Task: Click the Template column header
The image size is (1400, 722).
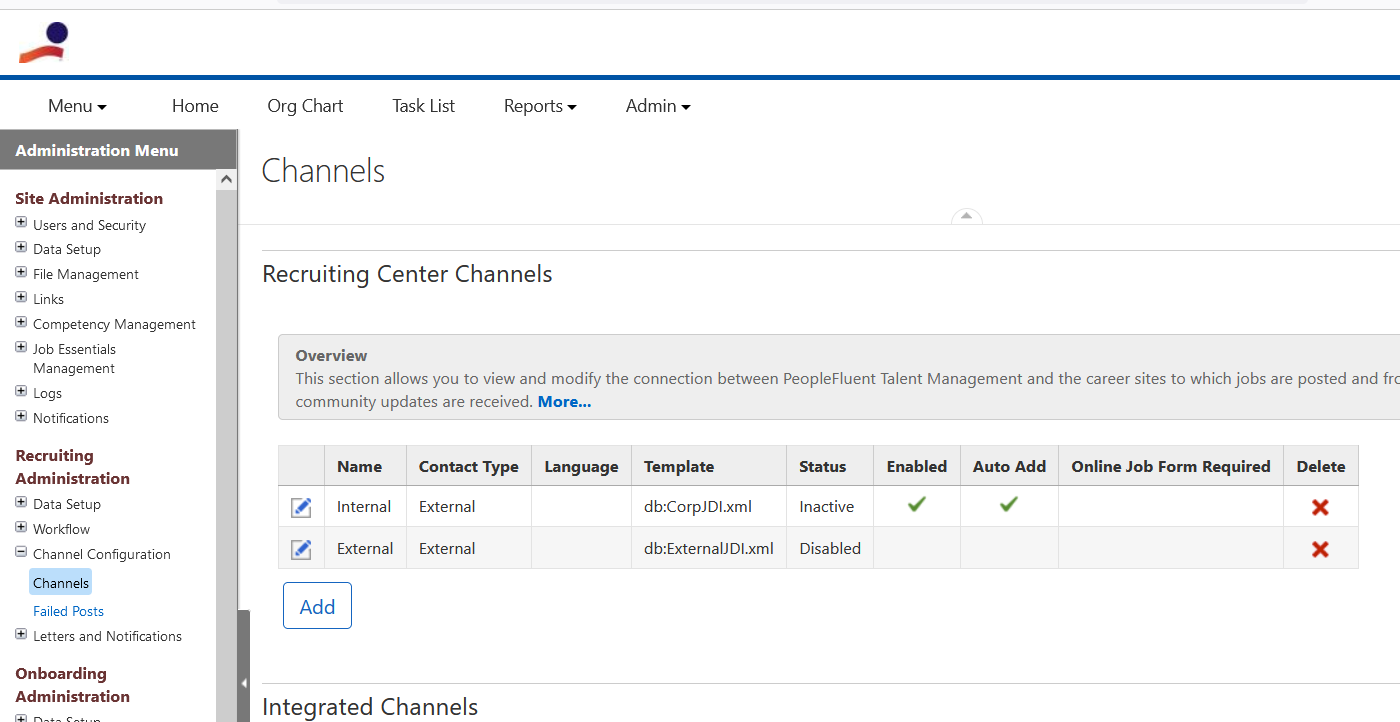Action: pyautogui.click(x=709, y=466)
